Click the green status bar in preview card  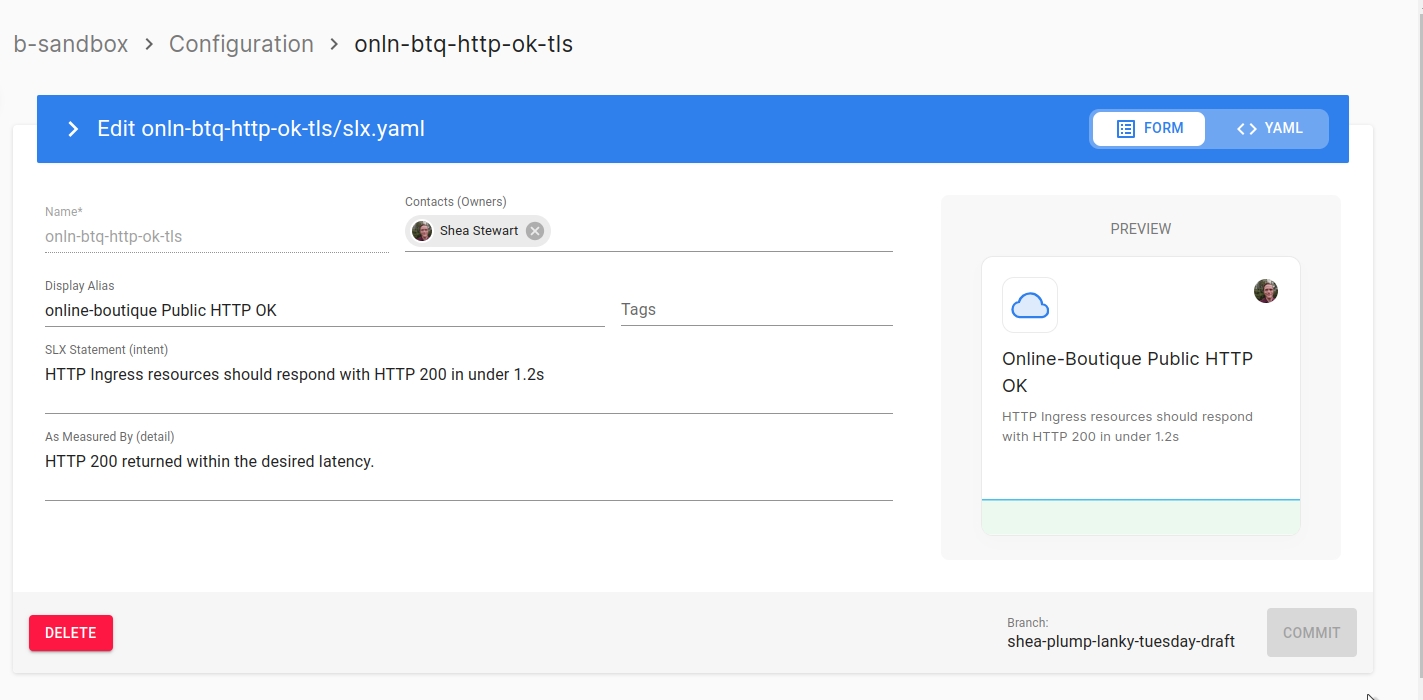pos(1140,518)
